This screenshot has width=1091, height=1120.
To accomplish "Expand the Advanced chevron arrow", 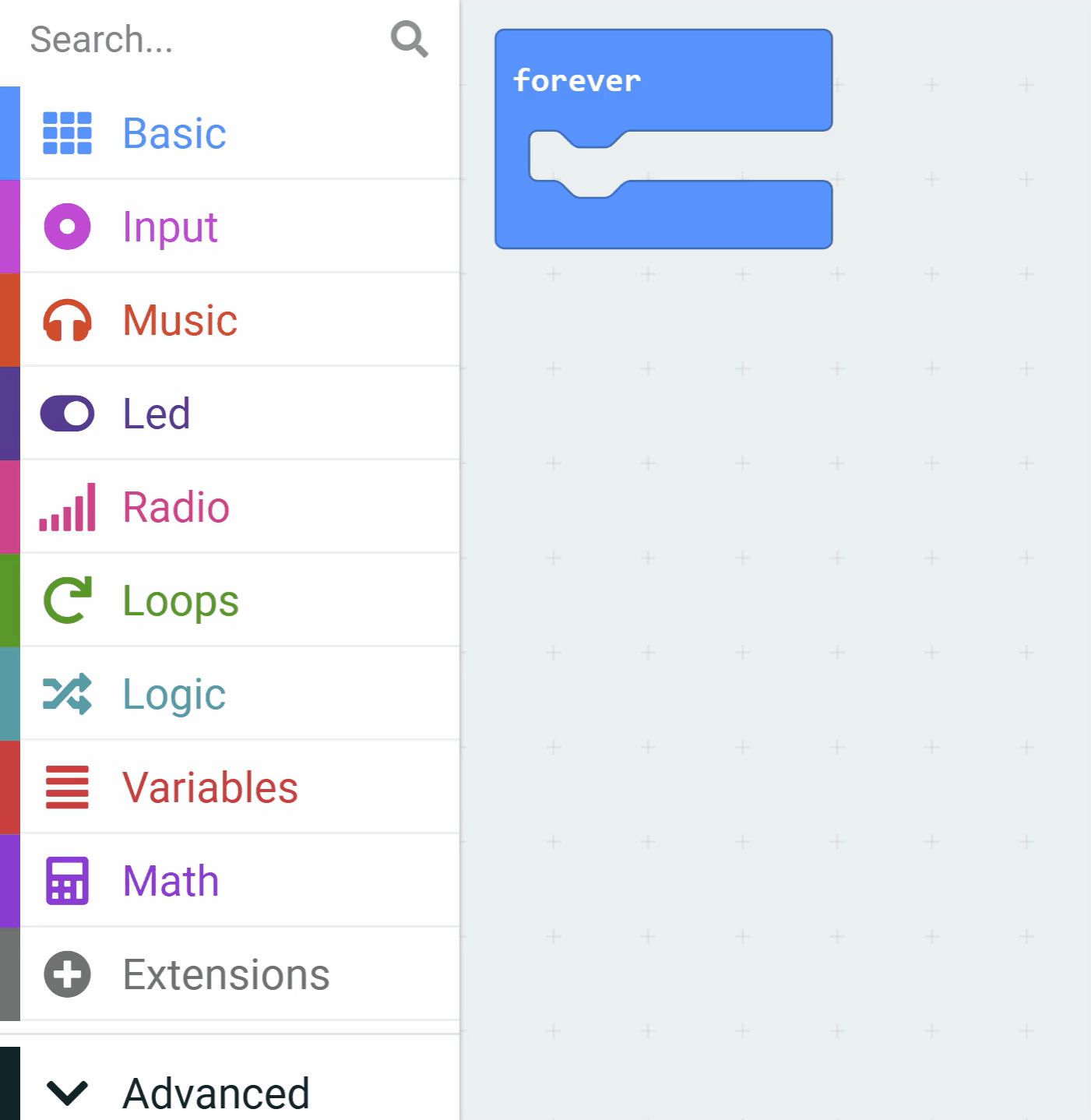I will [67, 1093].
